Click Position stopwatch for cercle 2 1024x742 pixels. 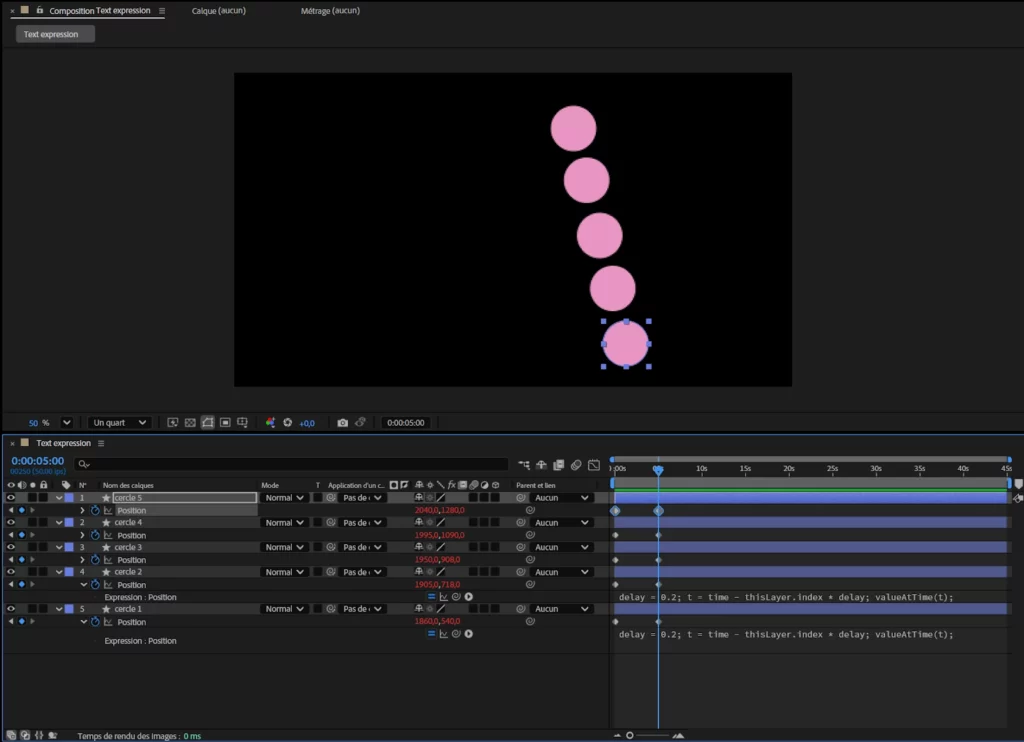(95, 585)
